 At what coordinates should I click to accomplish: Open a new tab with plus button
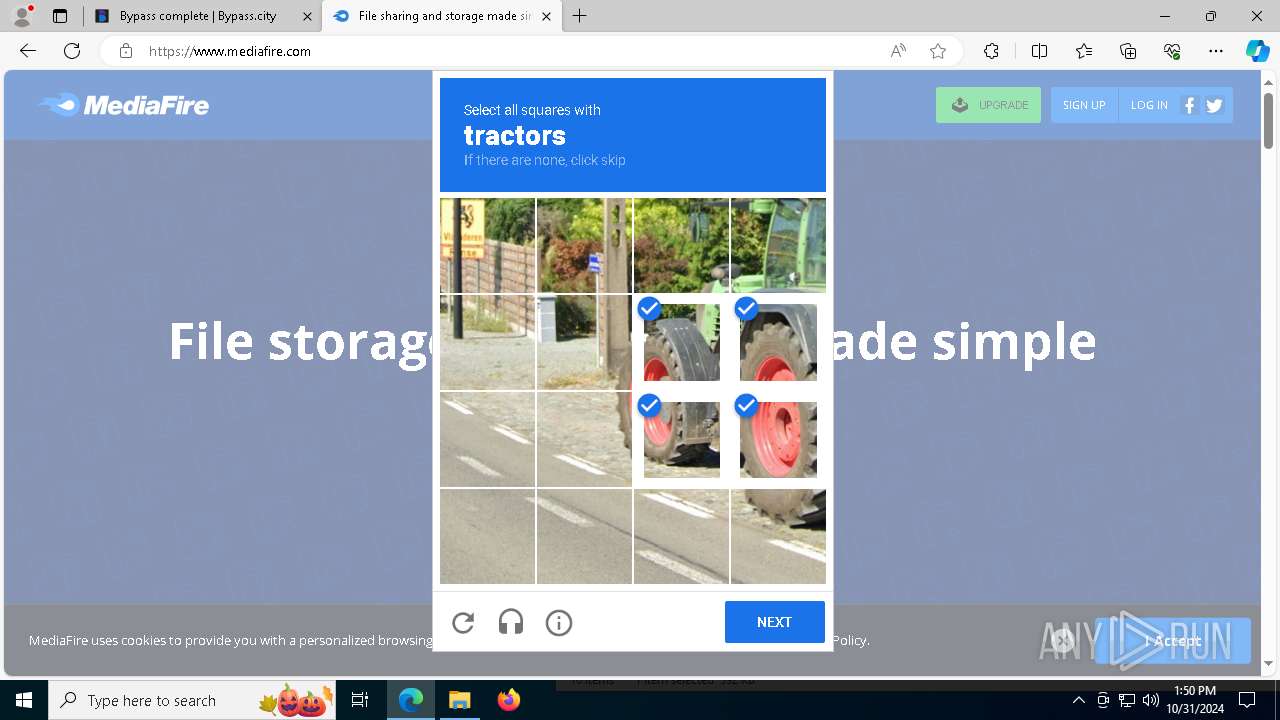[x=580, y=16]
